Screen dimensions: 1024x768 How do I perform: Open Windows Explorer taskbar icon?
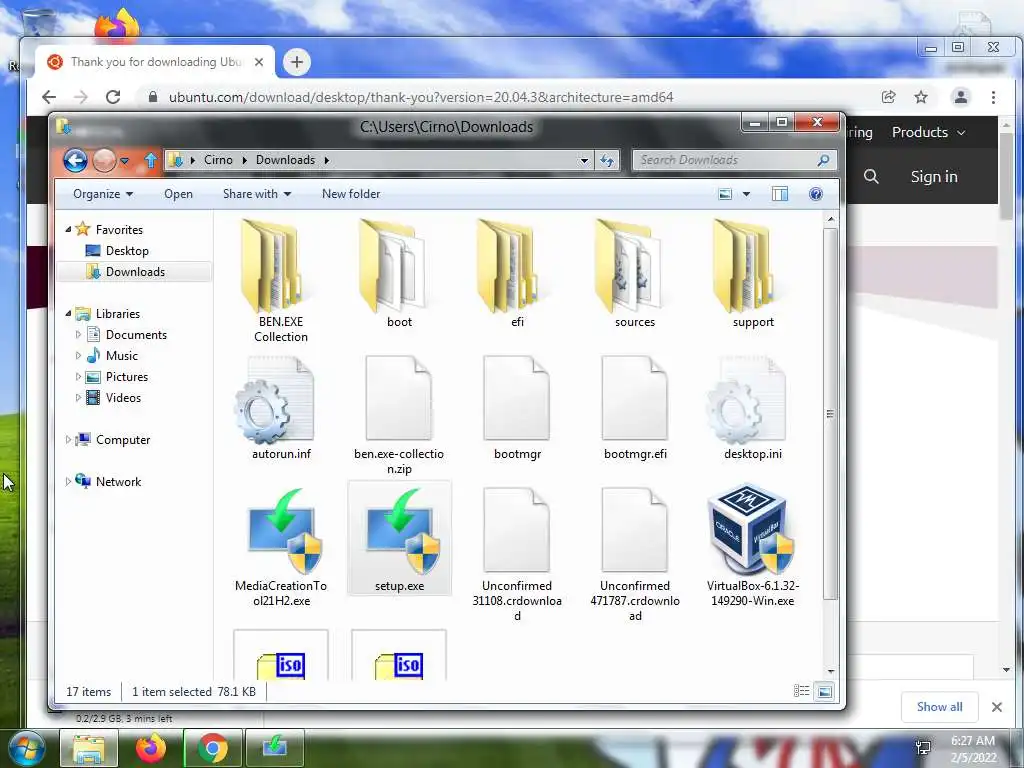88,748
